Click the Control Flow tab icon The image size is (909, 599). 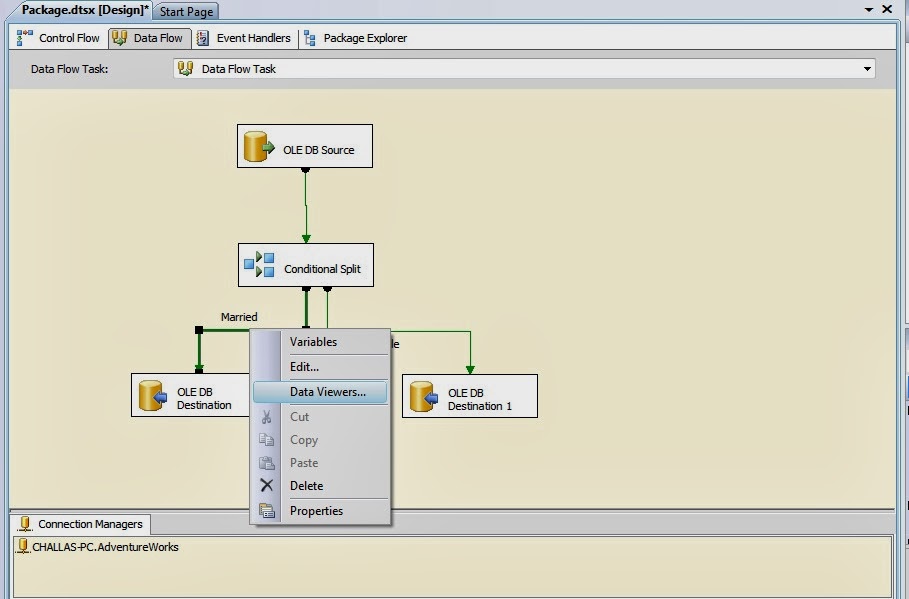click(22, 38)
